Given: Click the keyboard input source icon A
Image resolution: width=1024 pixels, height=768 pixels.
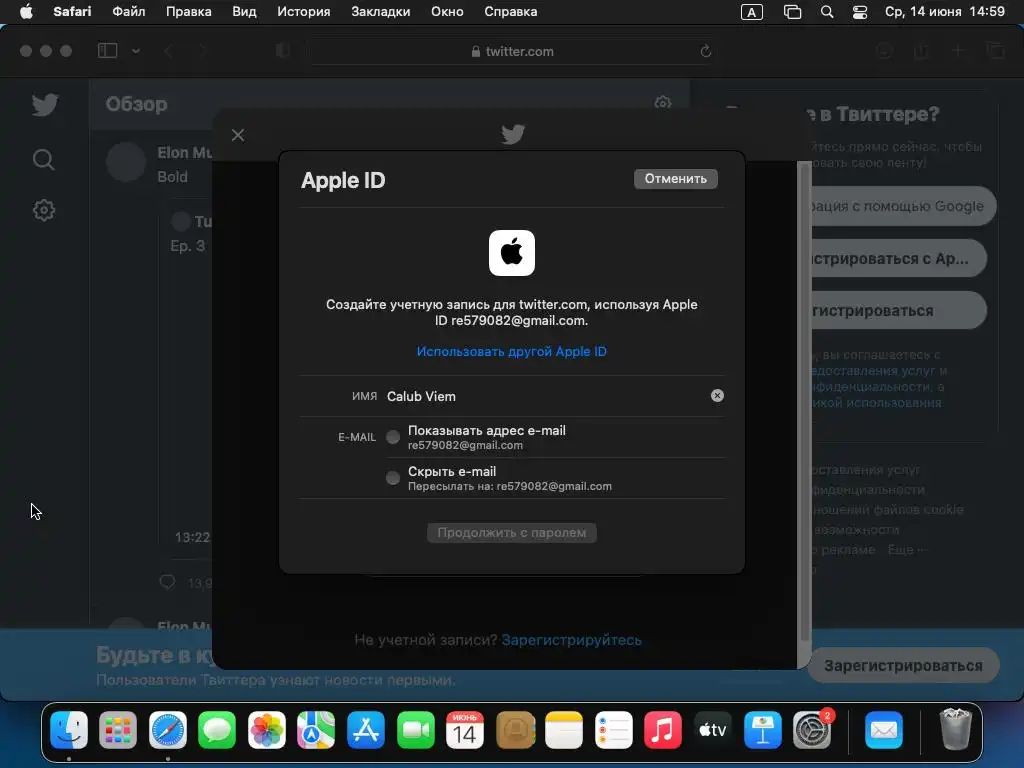Looking at the screenshot, I should [x=752, y=12].
